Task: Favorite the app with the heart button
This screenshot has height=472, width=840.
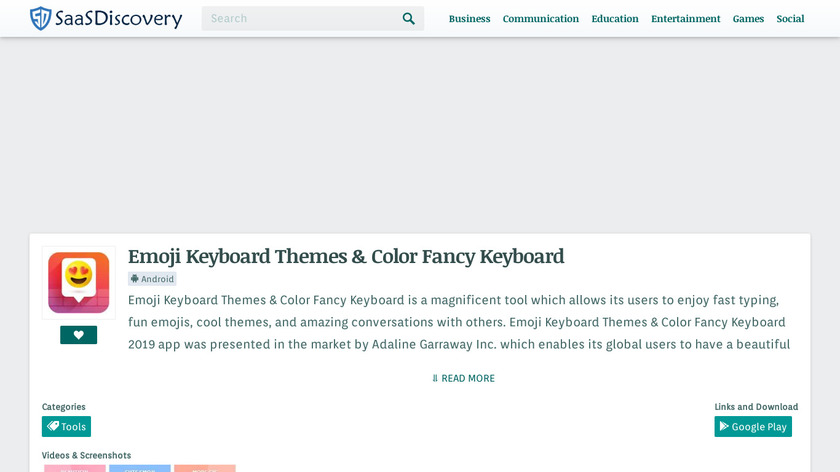Action: tap(78, 335)
